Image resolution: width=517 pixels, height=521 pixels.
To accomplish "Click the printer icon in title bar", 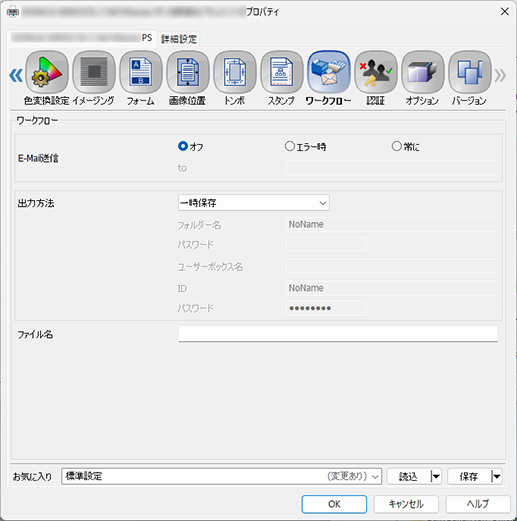I will click(x=13, y=12).
